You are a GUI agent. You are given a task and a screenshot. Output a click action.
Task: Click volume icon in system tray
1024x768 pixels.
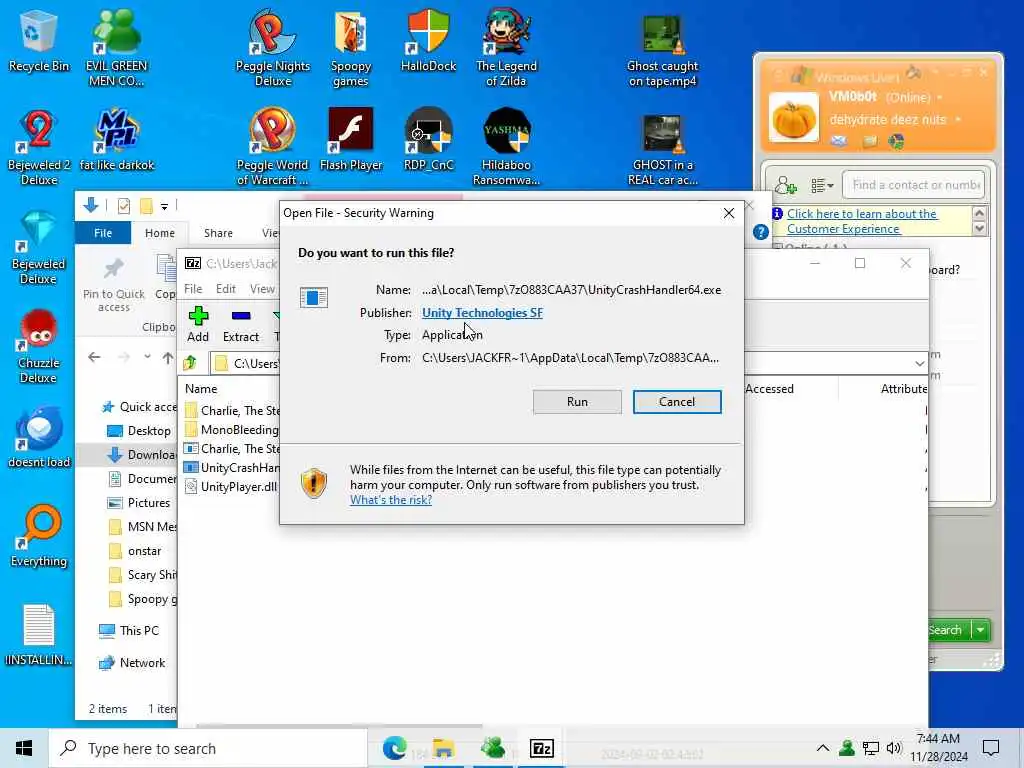click(x=893, y=748)
